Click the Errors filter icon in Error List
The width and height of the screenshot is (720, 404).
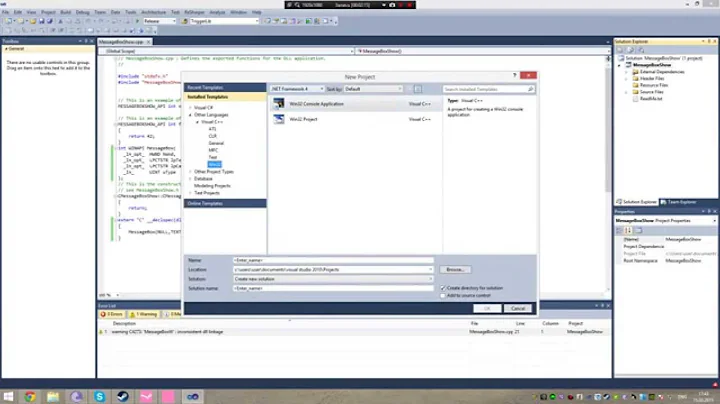pos(103,314)
